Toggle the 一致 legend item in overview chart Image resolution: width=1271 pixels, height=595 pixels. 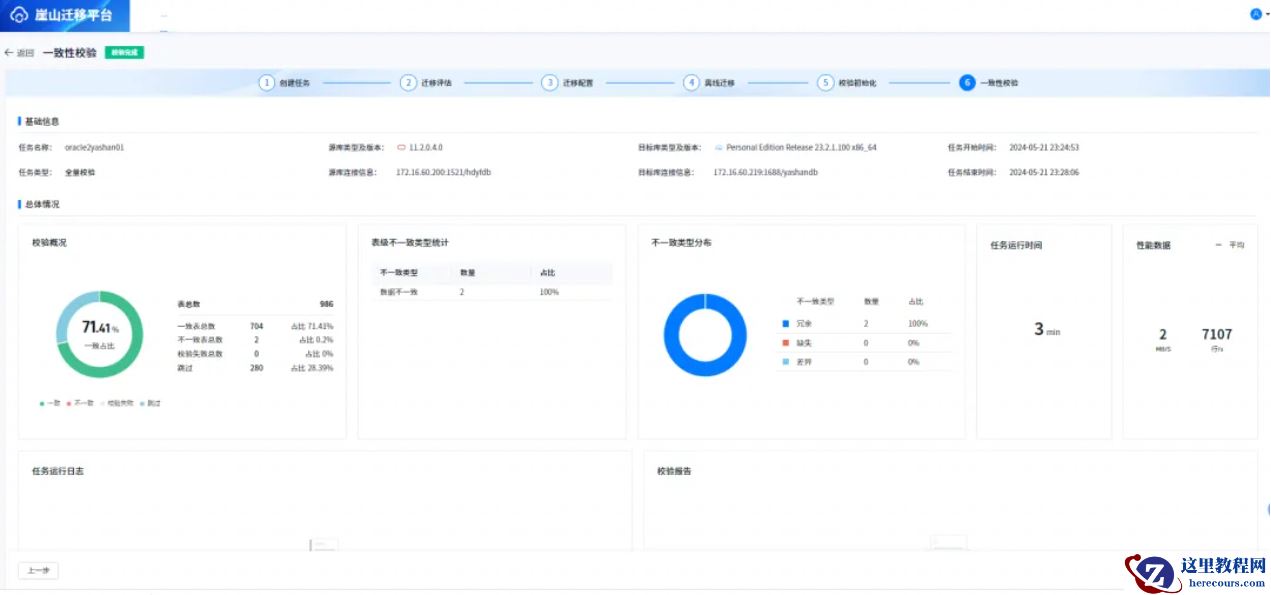pyautogui.click(x=48, y=403)
